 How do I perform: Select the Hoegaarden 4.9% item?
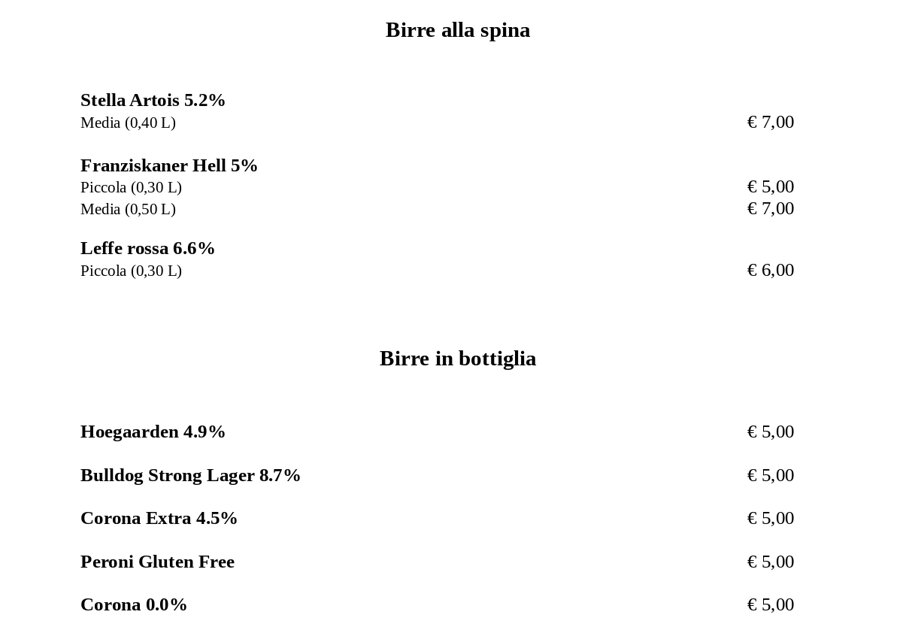(153, 432)
